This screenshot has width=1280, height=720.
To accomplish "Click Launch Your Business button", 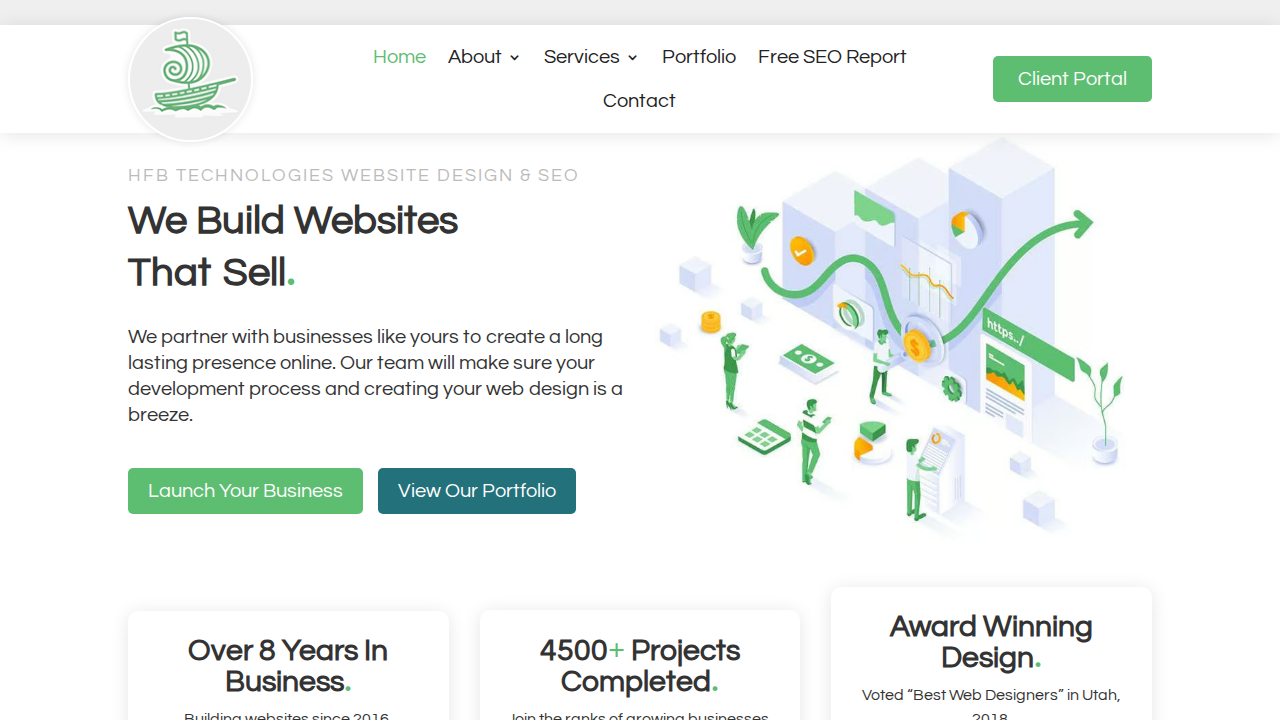I will 245,491.
